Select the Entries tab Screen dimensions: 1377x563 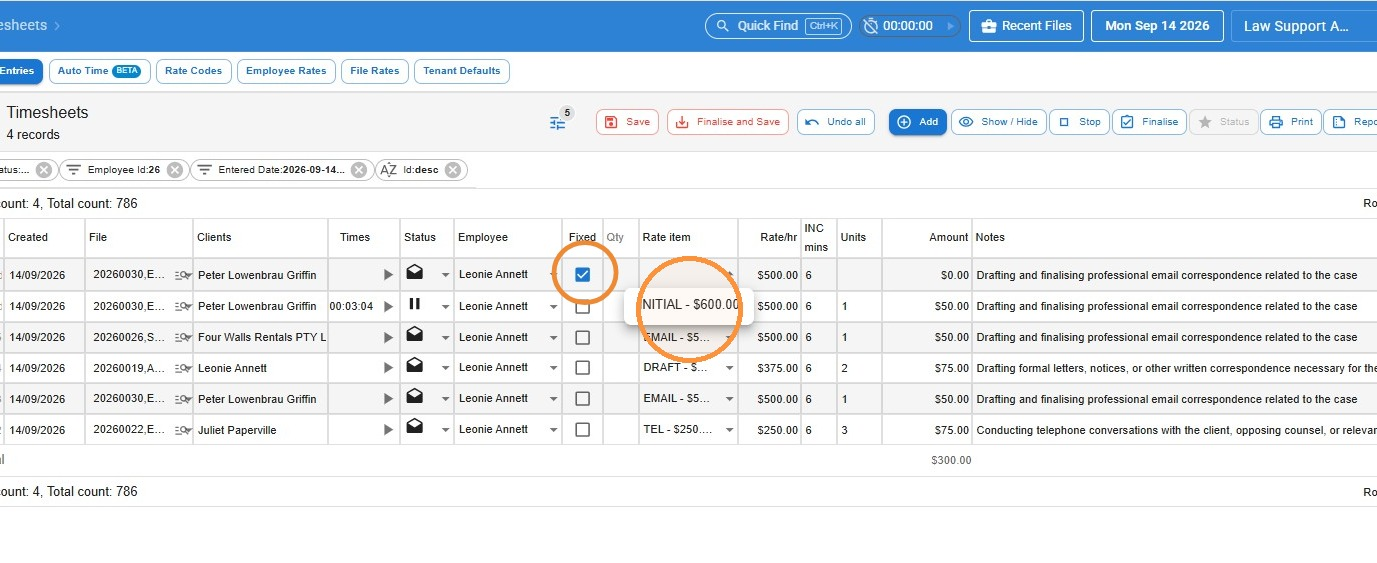(19, 71)
